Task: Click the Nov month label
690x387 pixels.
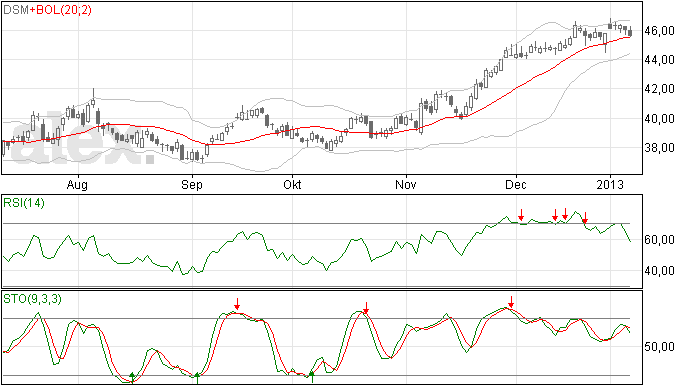Action: (406, 184)
